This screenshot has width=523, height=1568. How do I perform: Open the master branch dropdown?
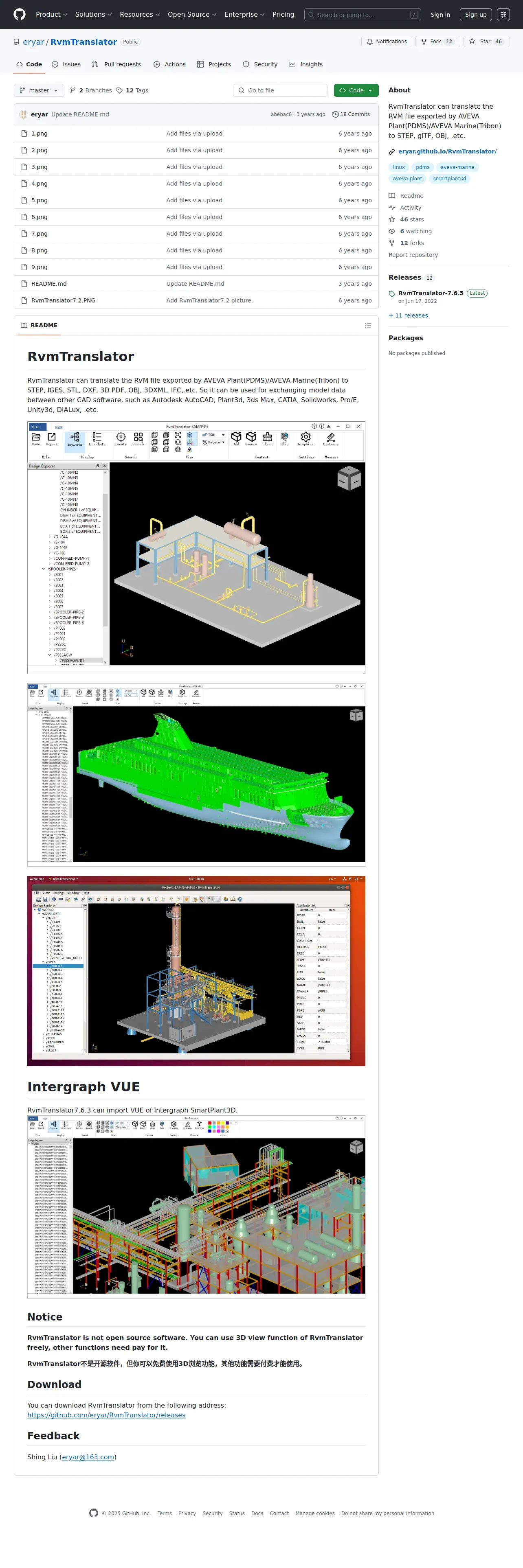[39, 90]
